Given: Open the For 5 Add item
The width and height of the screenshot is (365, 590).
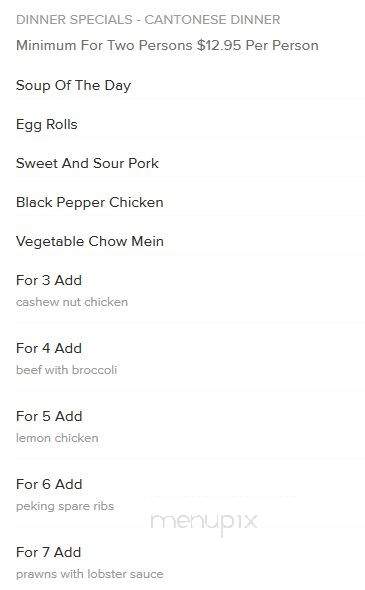Looking at the screenshot, I should (49, 417).
